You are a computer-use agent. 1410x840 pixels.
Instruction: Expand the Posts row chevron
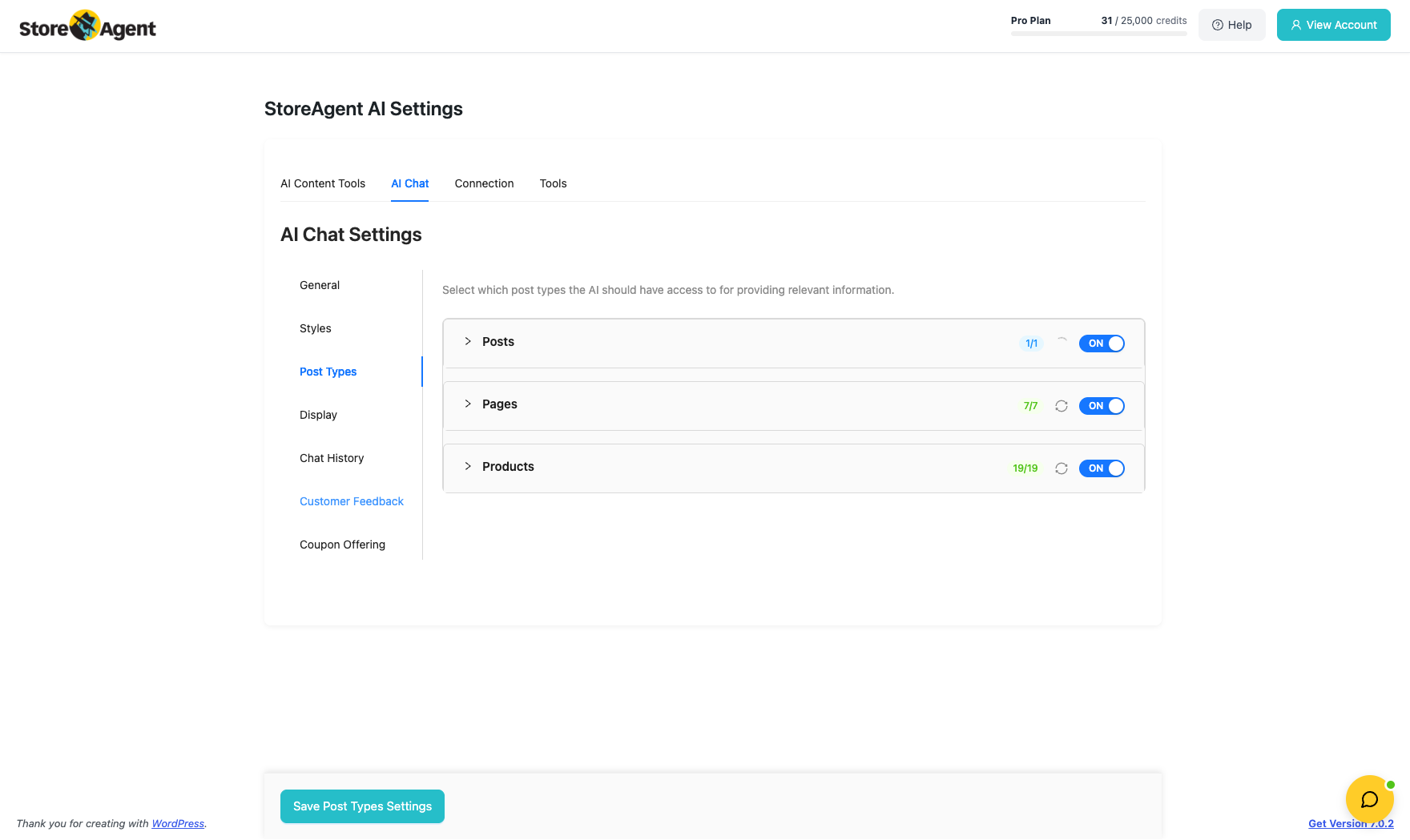pos(468,341)
